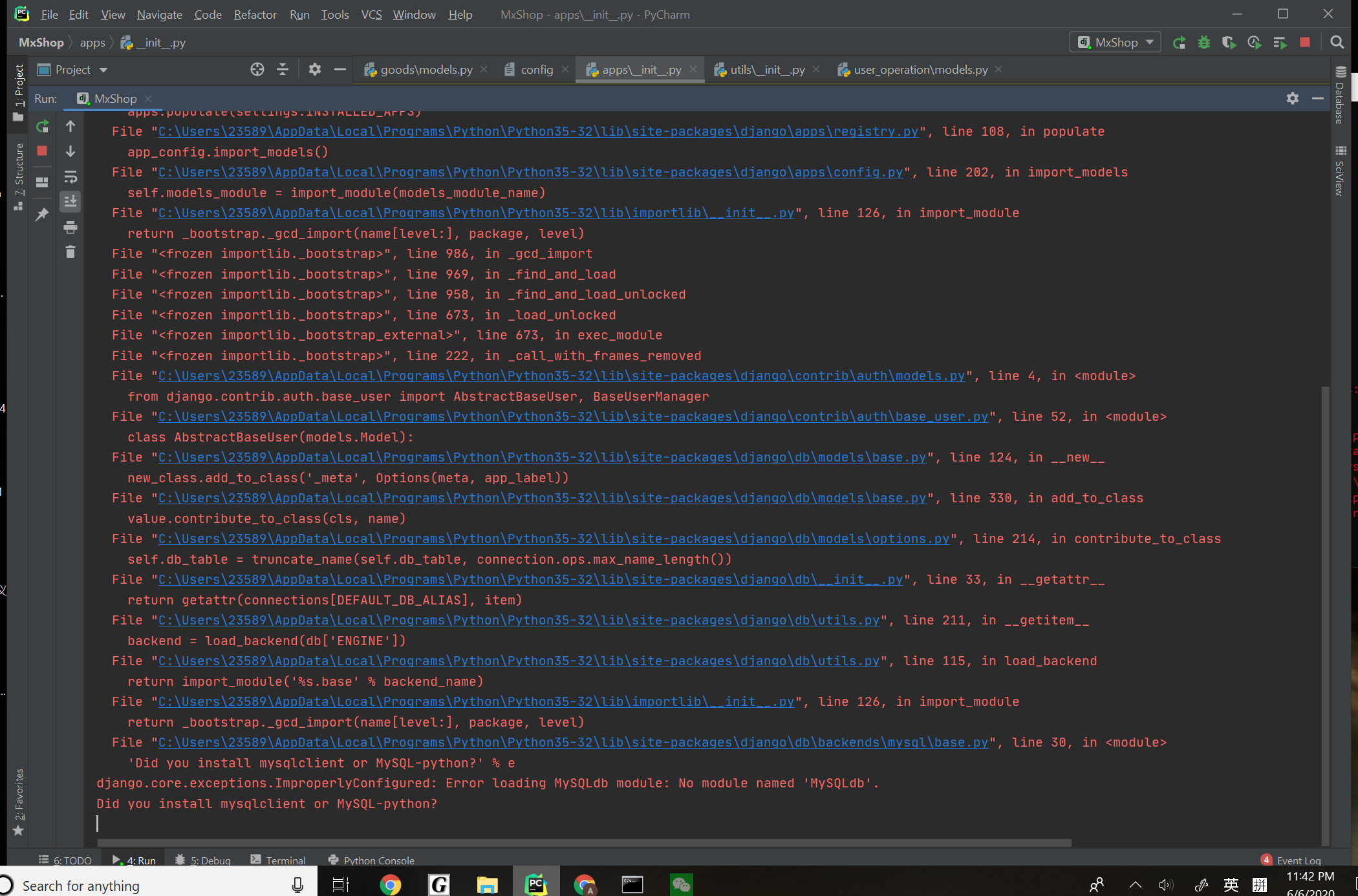Open Database side panel

tap(1341, 95)
